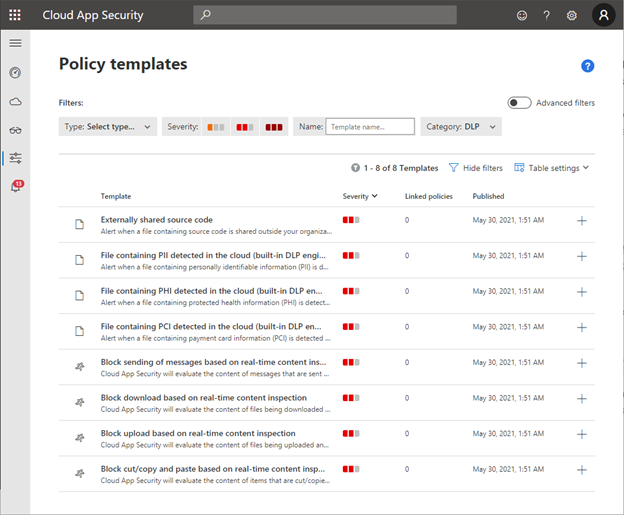This screenshot has width=624, height=515.
Task: Open the Dashboard gauge icon in sidebar
Action: (15, 73)
